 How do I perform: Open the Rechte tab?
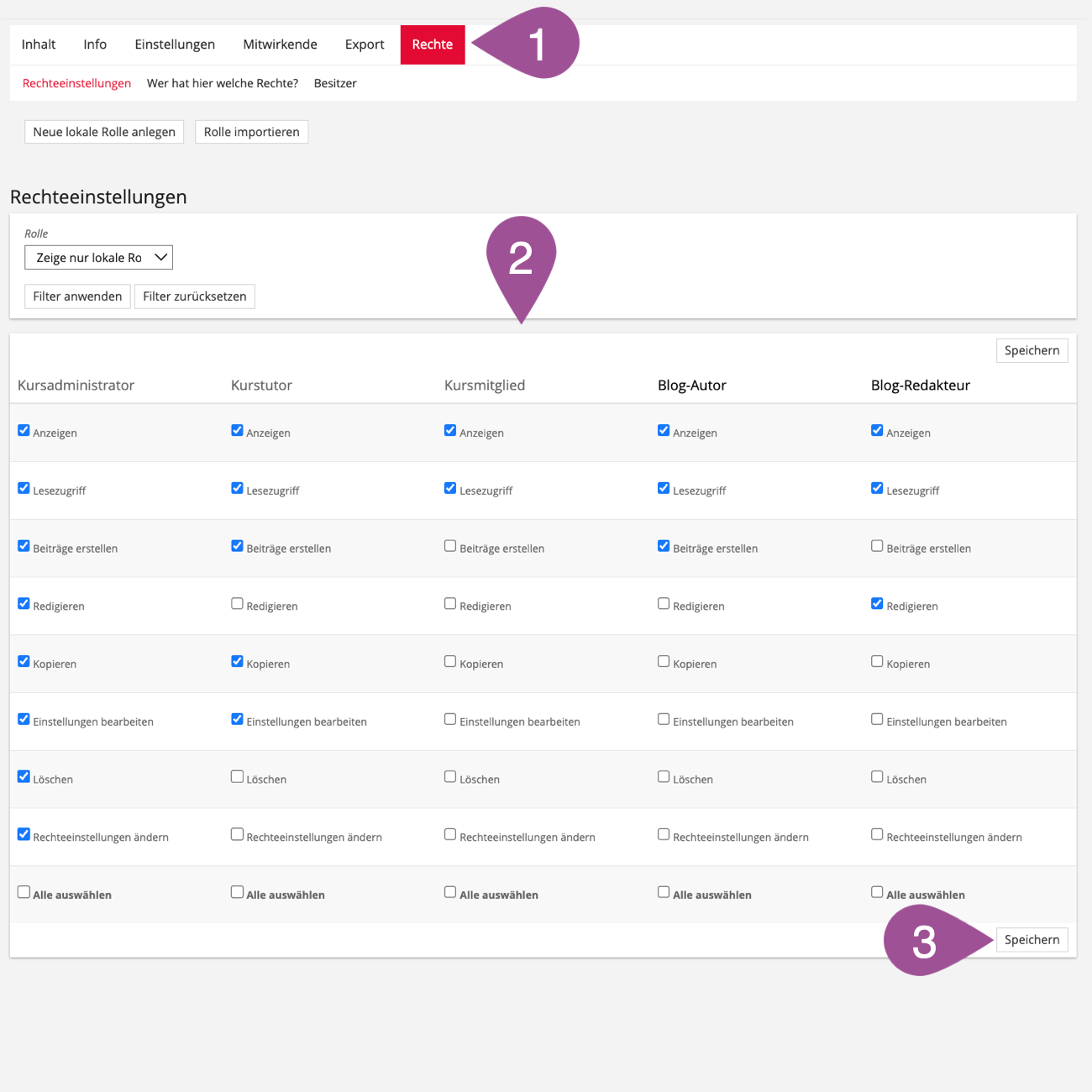[432, 45]
